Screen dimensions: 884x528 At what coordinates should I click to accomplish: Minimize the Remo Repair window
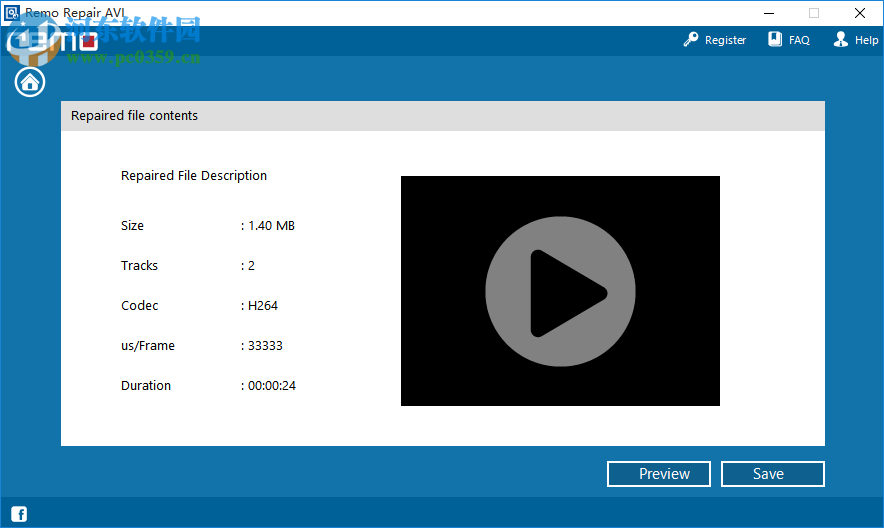769,13
